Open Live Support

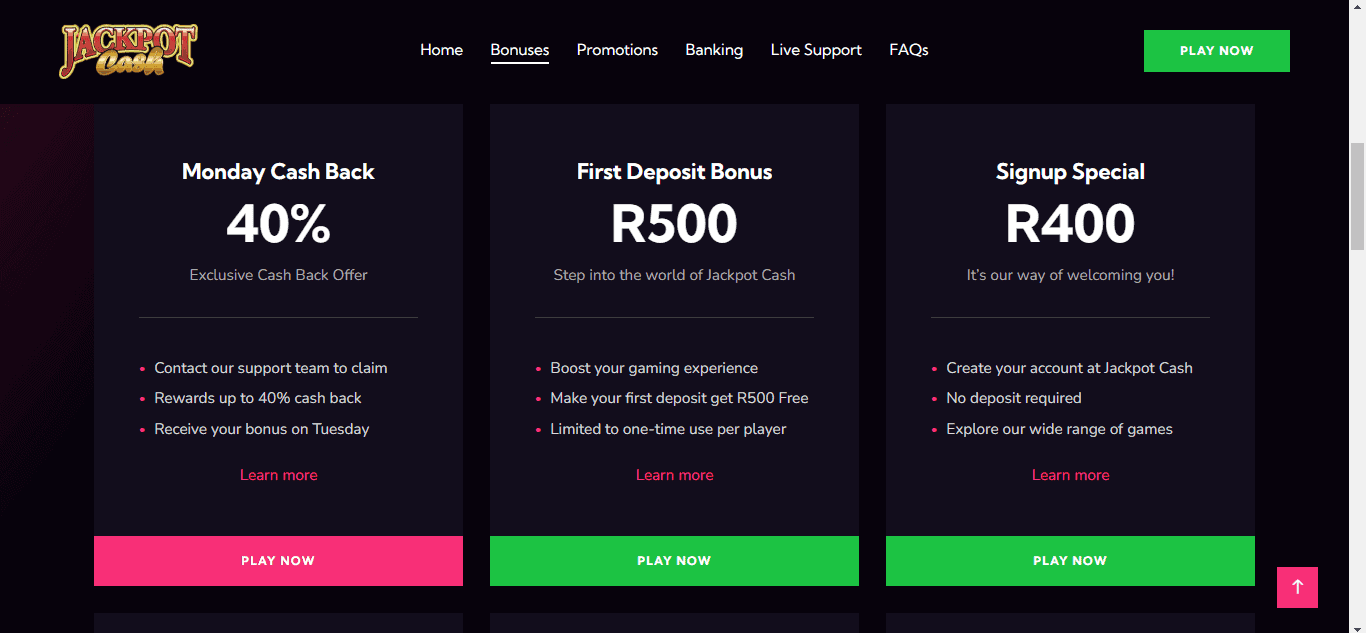pos(816,50)
